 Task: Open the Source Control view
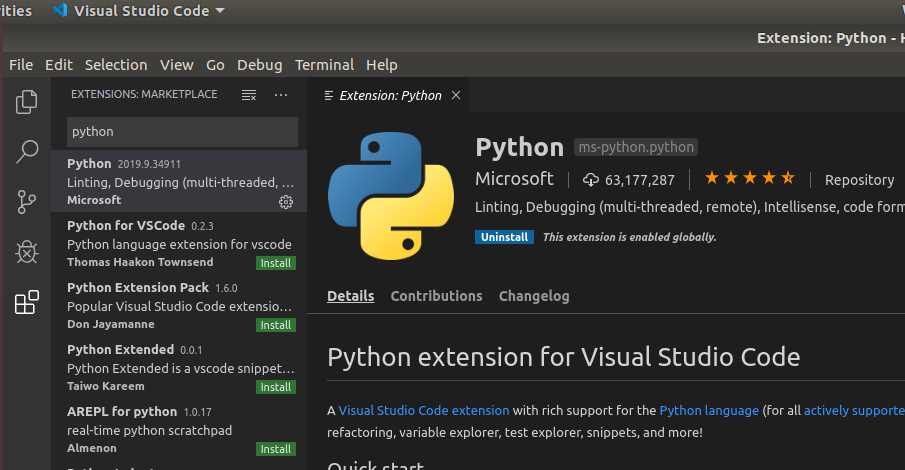(27, 202)
